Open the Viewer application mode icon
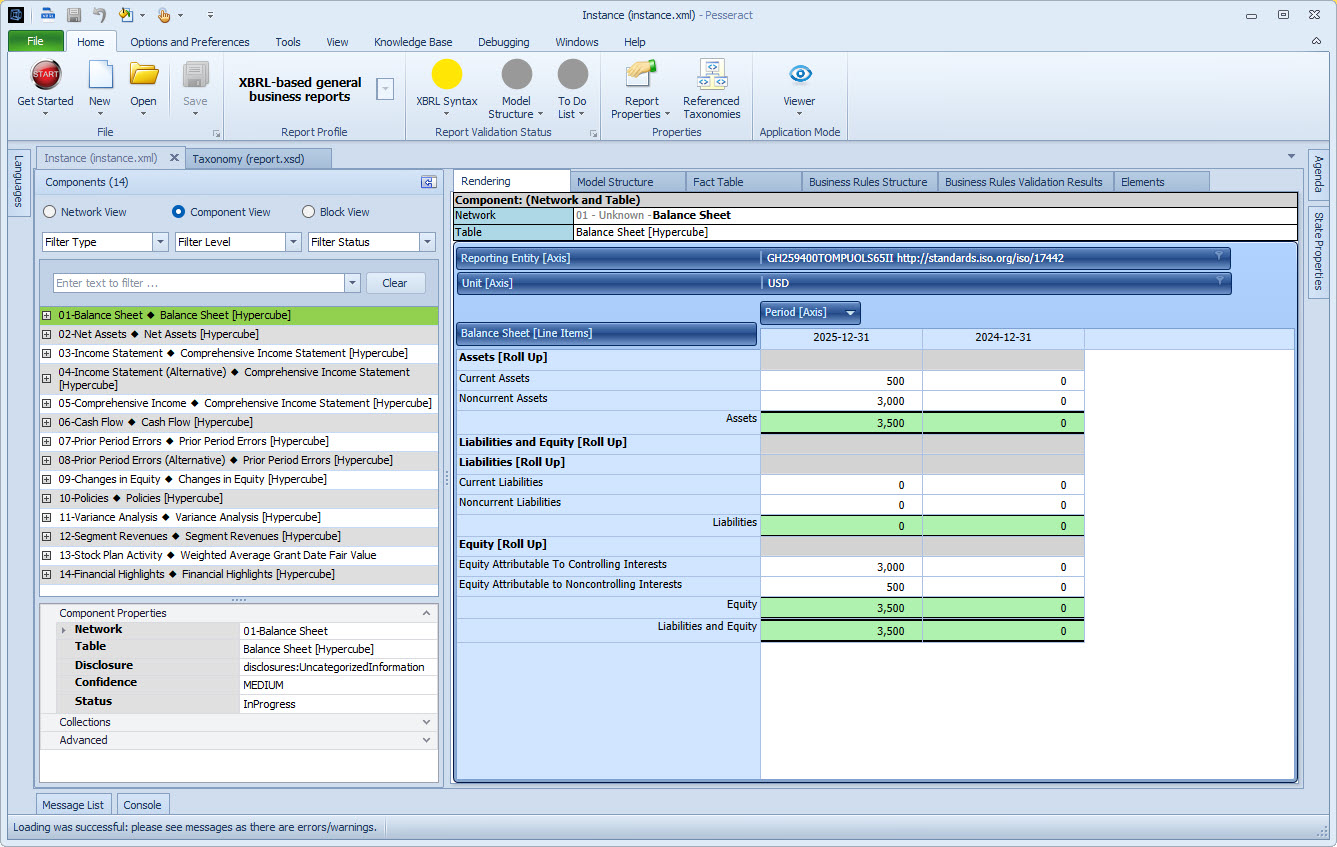 799,75
